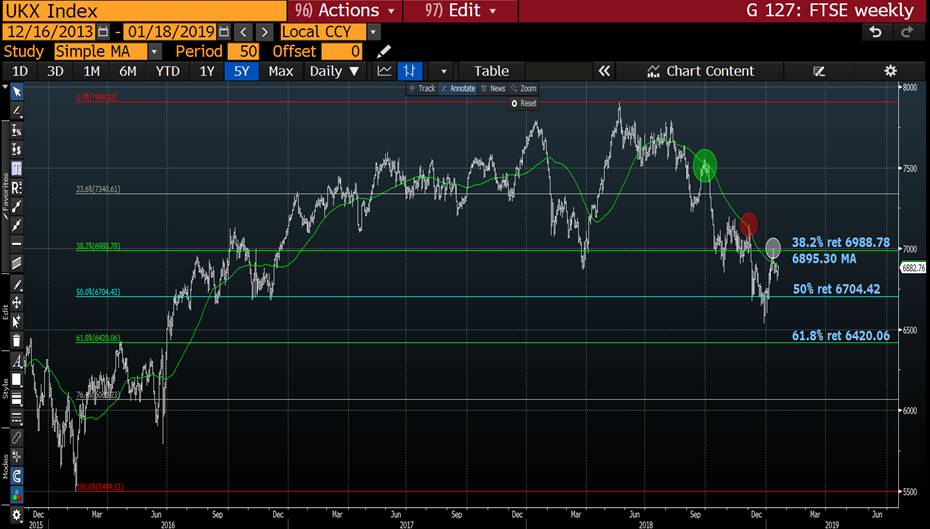
Task: Expand the chart type dropdown arrow
Action: tap(443, 71)
